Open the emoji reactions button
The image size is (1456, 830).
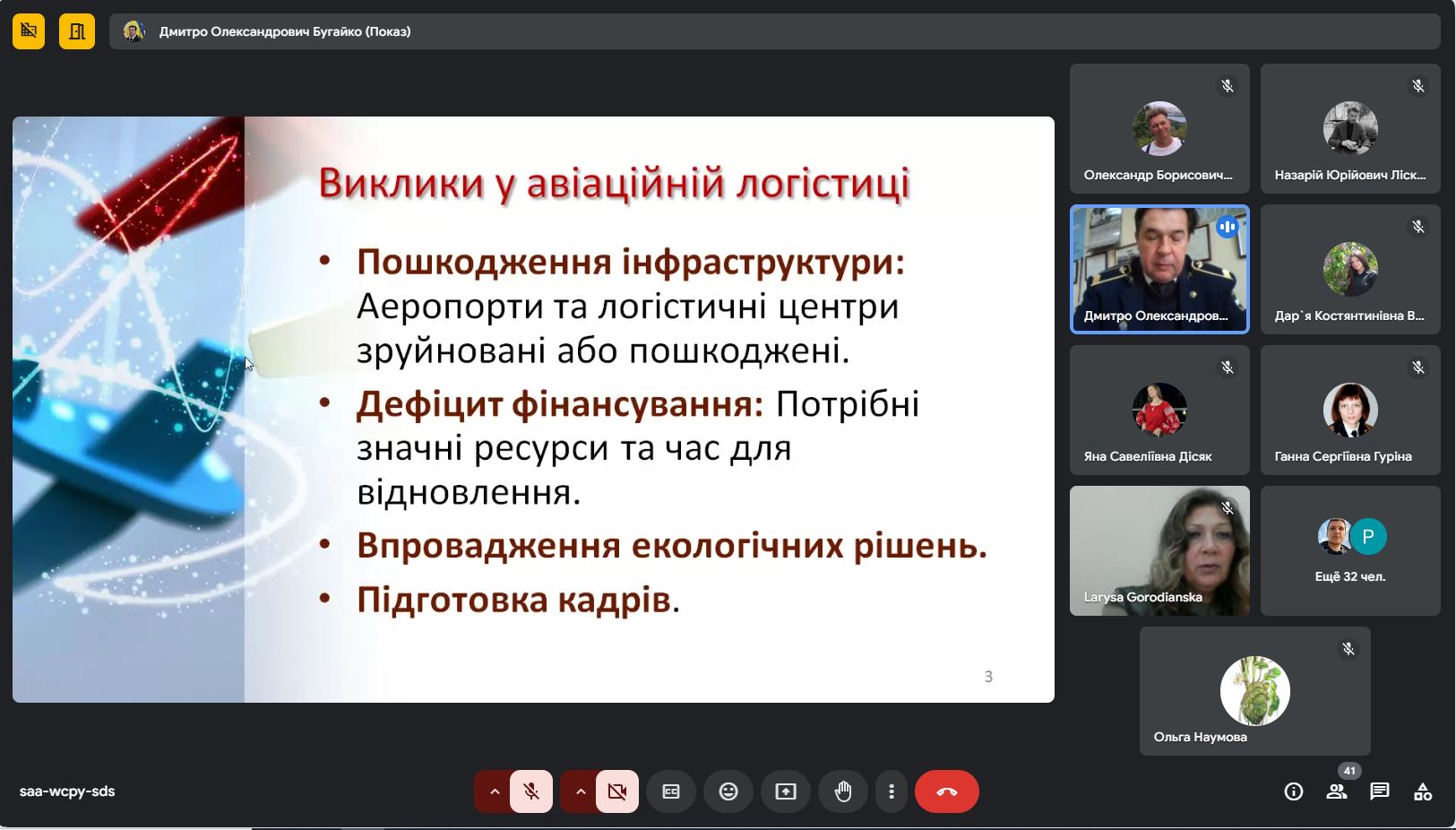coord(728,791)
